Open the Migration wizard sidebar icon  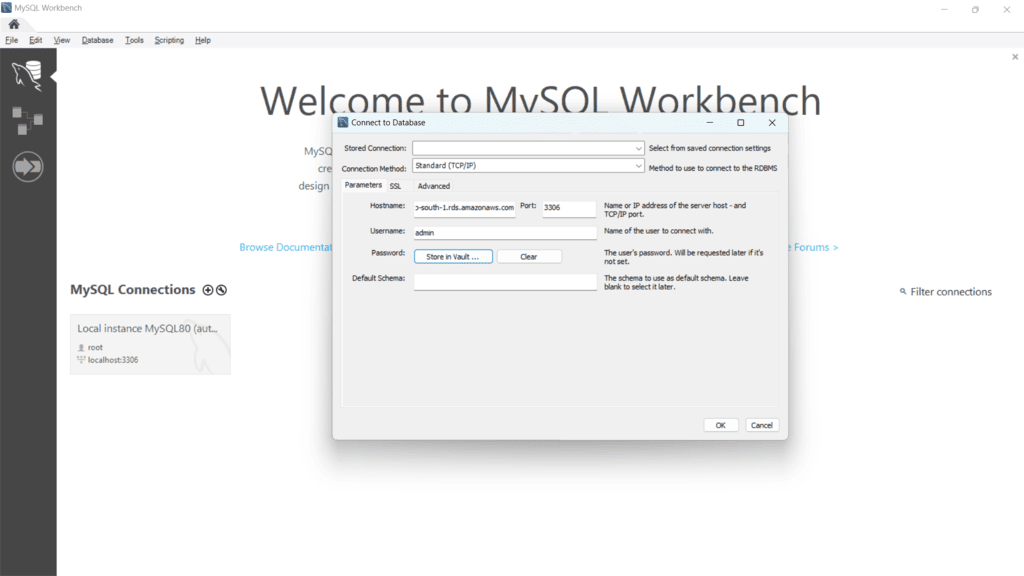pos(27,167)
